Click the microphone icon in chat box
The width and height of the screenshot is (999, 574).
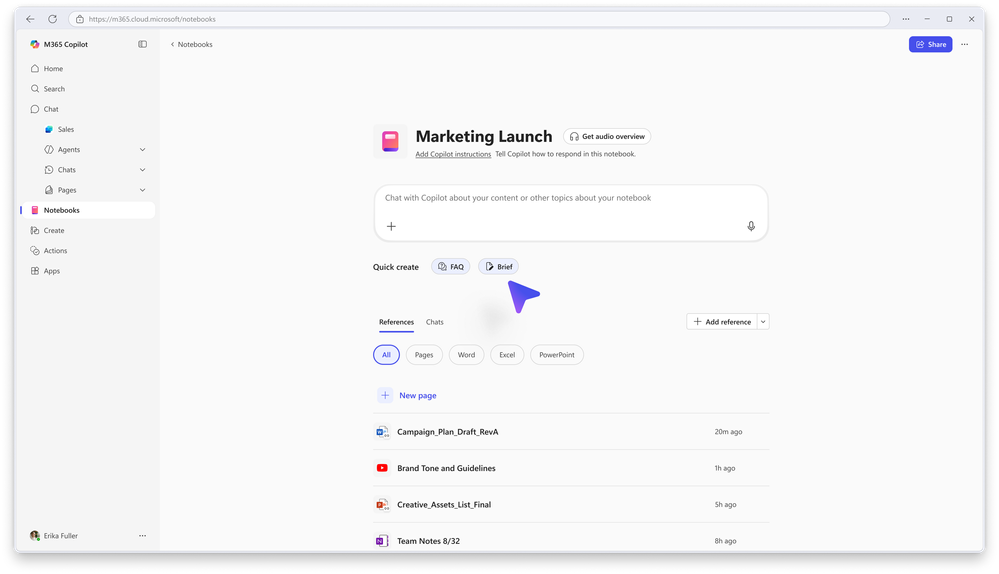[x=751, y=226]
